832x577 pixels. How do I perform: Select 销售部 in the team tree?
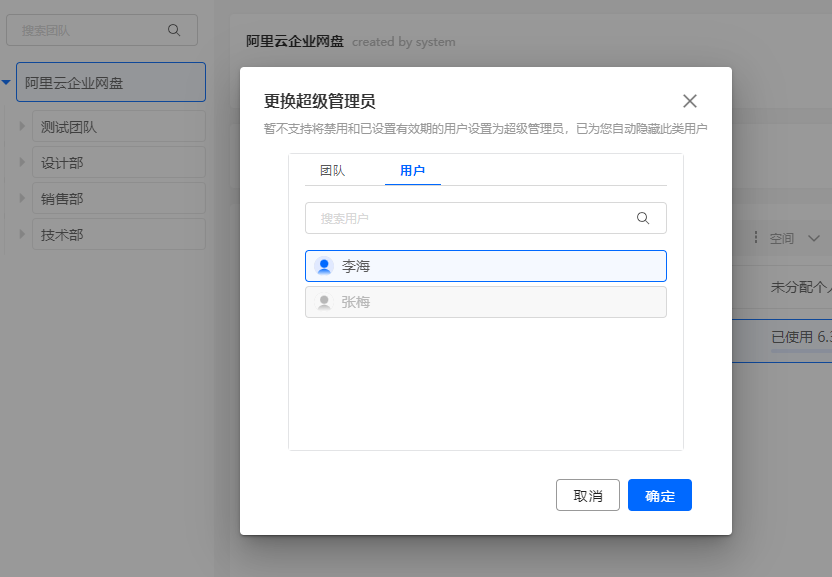[x=119, y=199]
